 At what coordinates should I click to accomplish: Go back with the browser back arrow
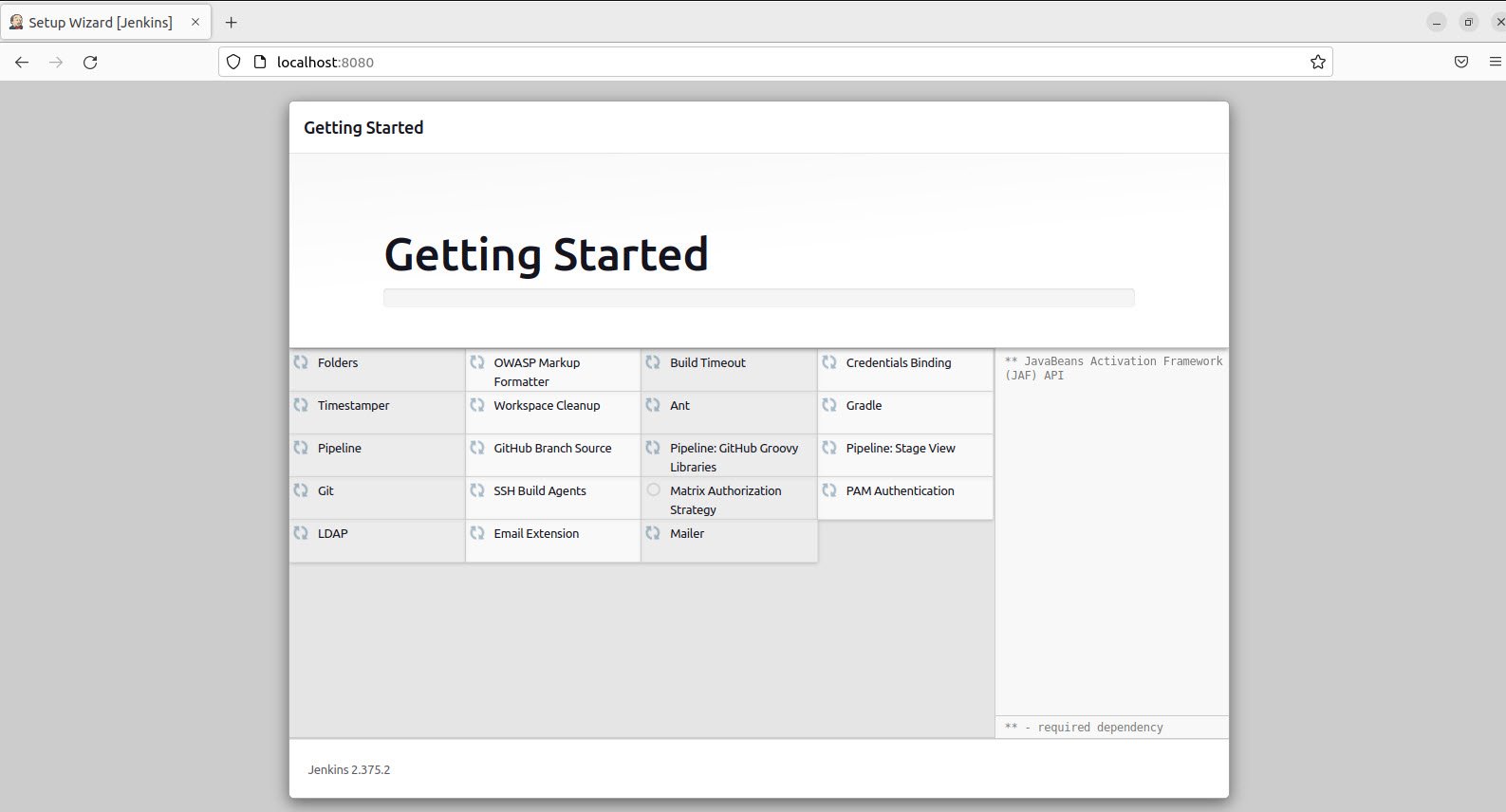coord(22,63)
